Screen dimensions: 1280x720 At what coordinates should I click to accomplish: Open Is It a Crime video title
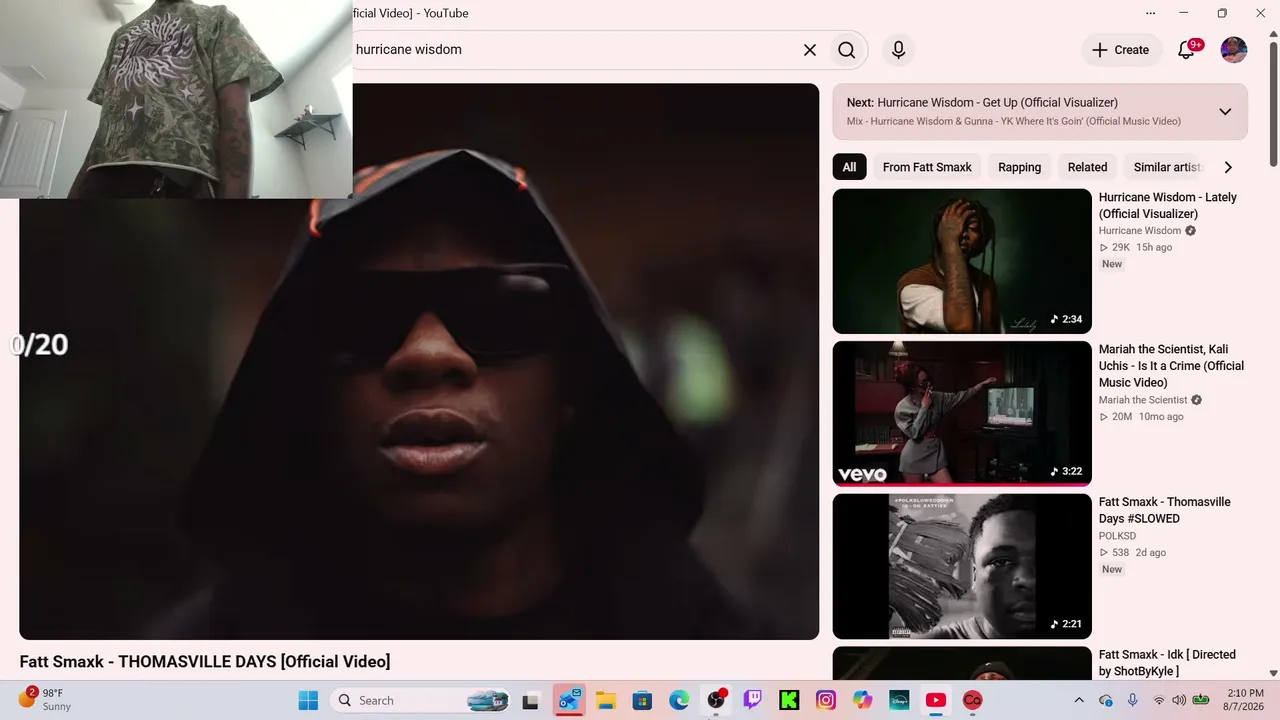(1171, 366)
